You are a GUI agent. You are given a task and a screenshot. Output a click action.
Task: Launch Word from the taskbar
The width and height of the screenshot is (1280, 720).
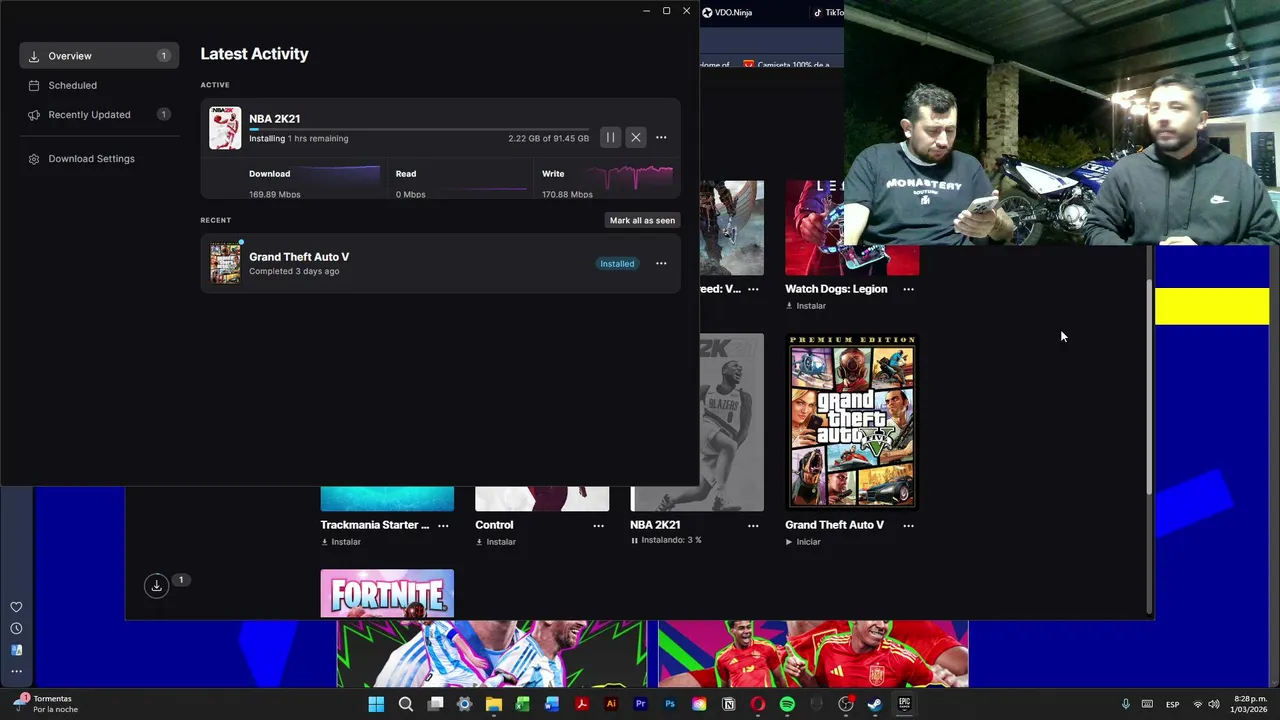coord(552,704)
